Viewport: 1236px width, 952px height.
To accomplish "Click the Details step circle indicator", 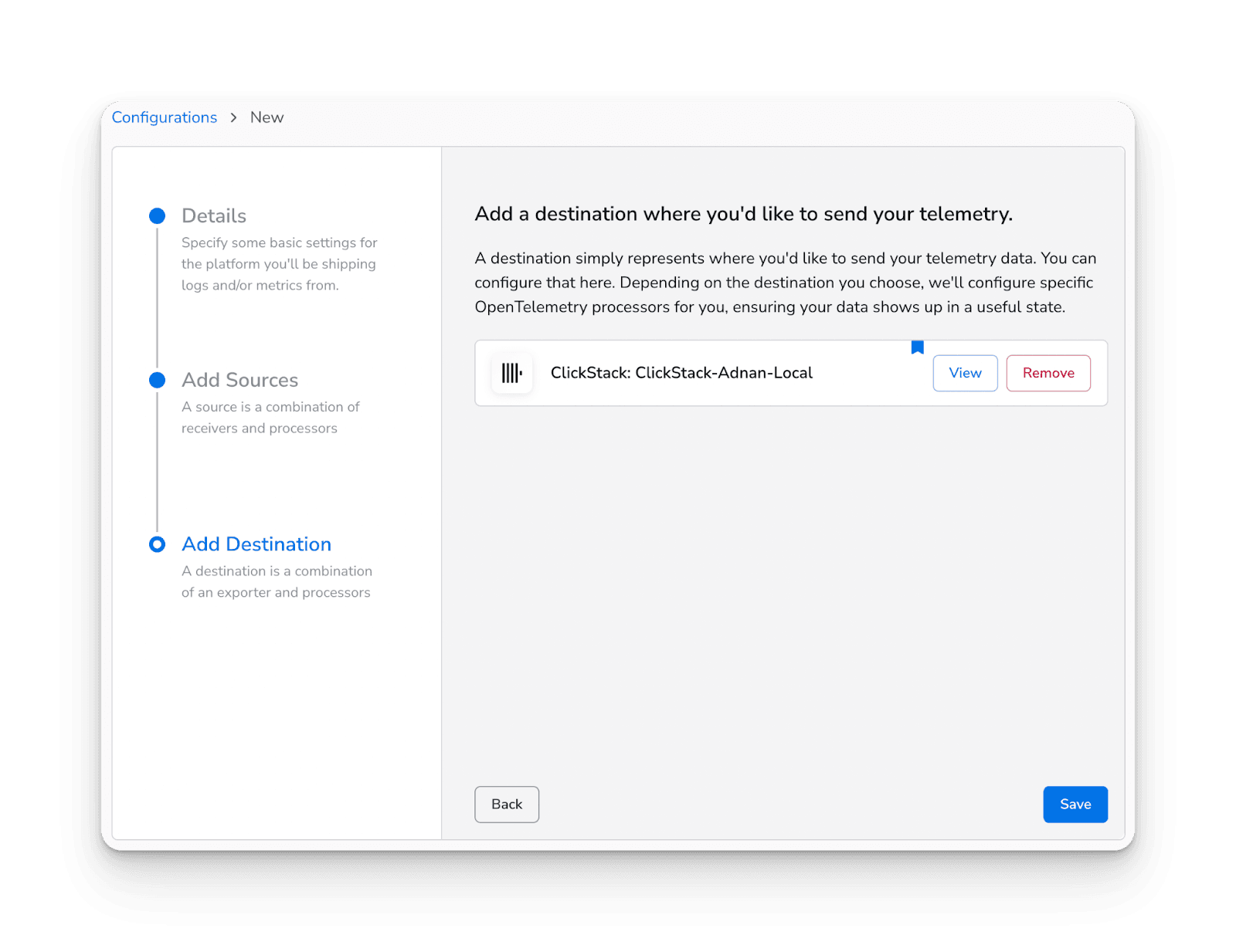I will tap(157, 216).
